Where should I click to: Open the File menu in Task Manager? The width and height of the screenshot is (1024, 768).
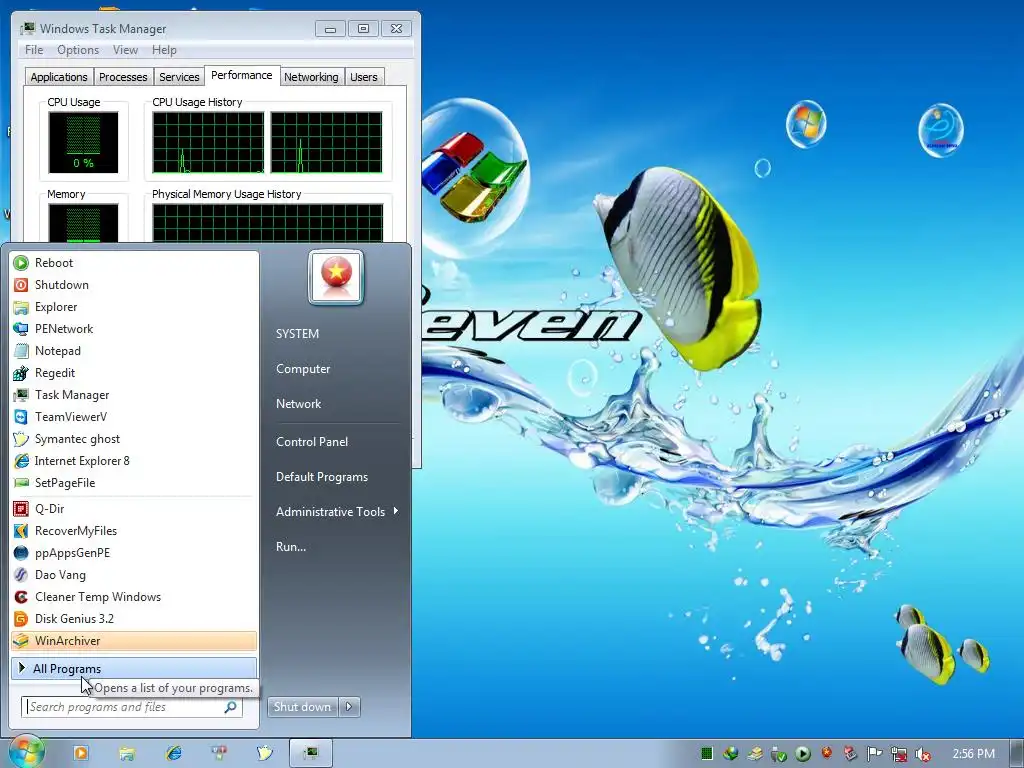point(34,50)
